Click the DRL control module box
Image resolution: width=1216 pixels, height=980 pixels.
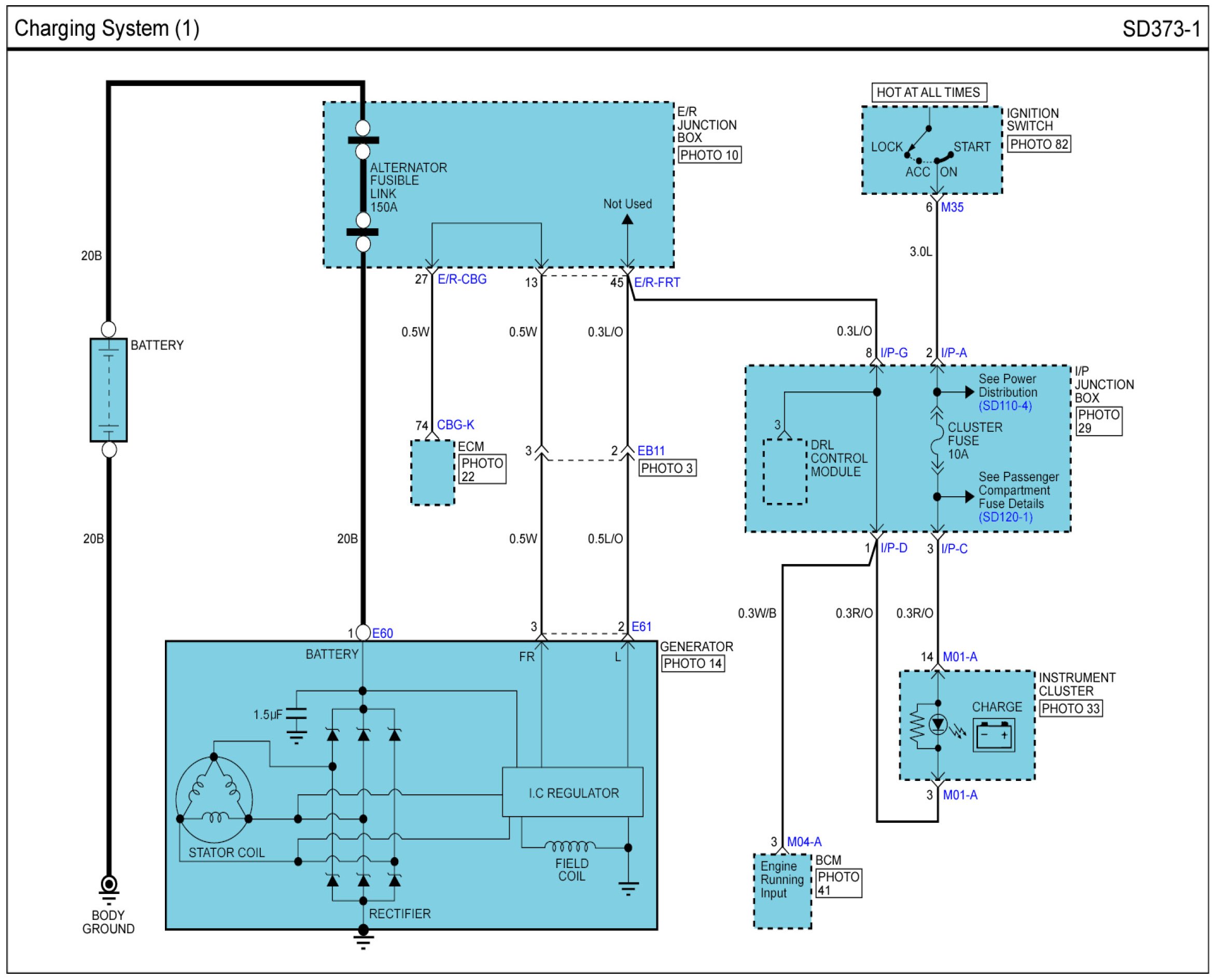(x=785, y=472)
